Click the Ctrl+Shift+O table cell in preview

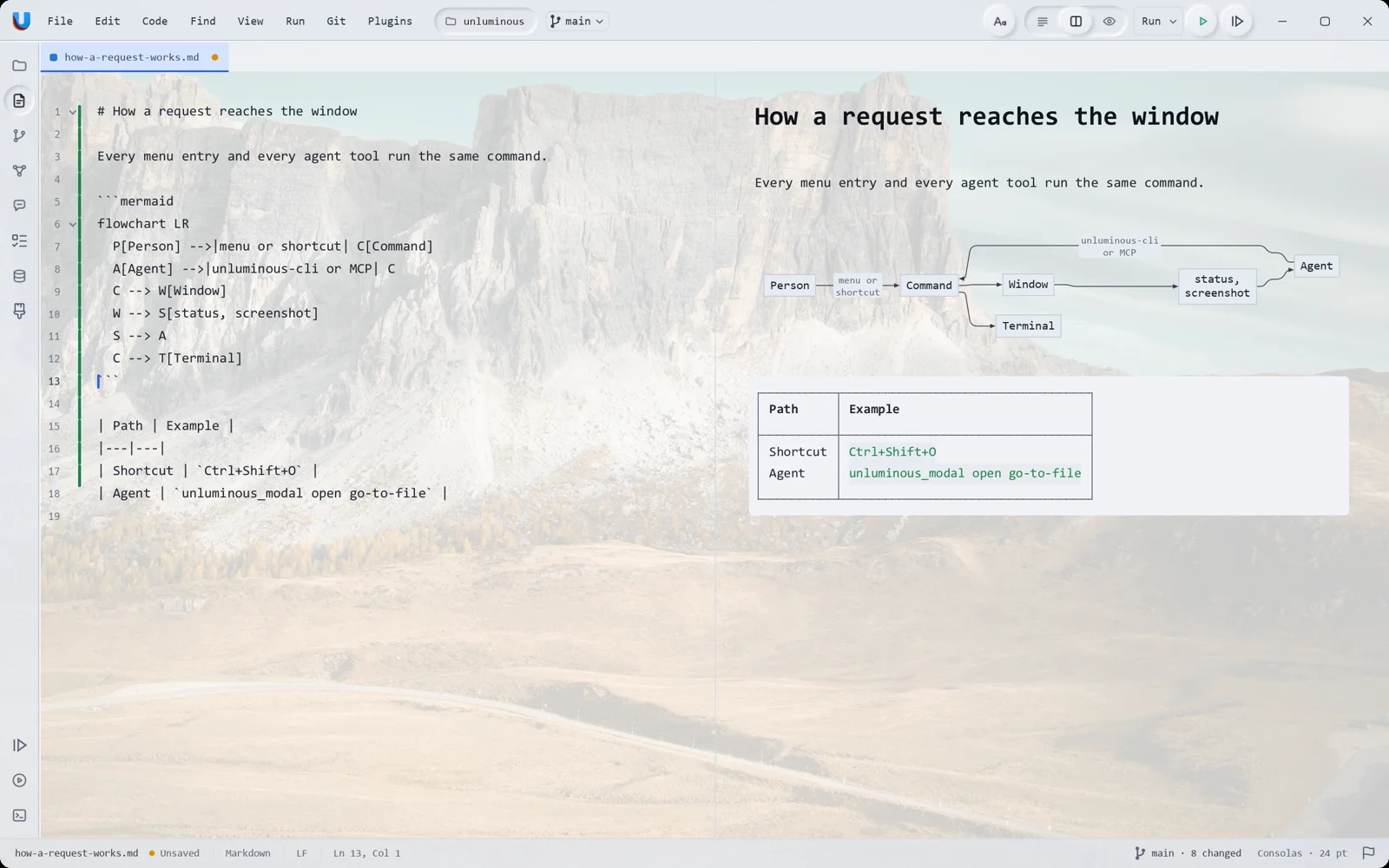892,452
